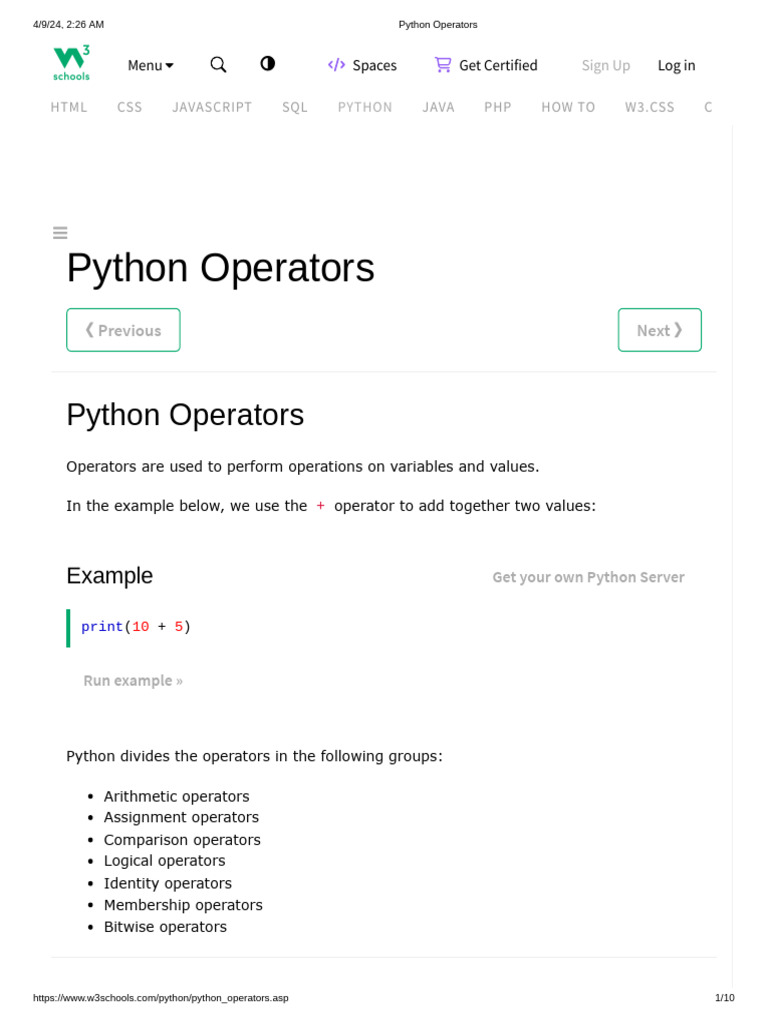Click the Previous page button
This screenshot has width=768, height=1024.
coord(123,330)
